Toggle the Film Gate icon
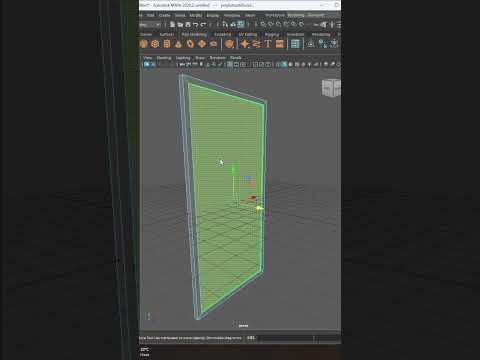Image resolution: width=480 pixels, height=360 pixels. click(236, 64)
